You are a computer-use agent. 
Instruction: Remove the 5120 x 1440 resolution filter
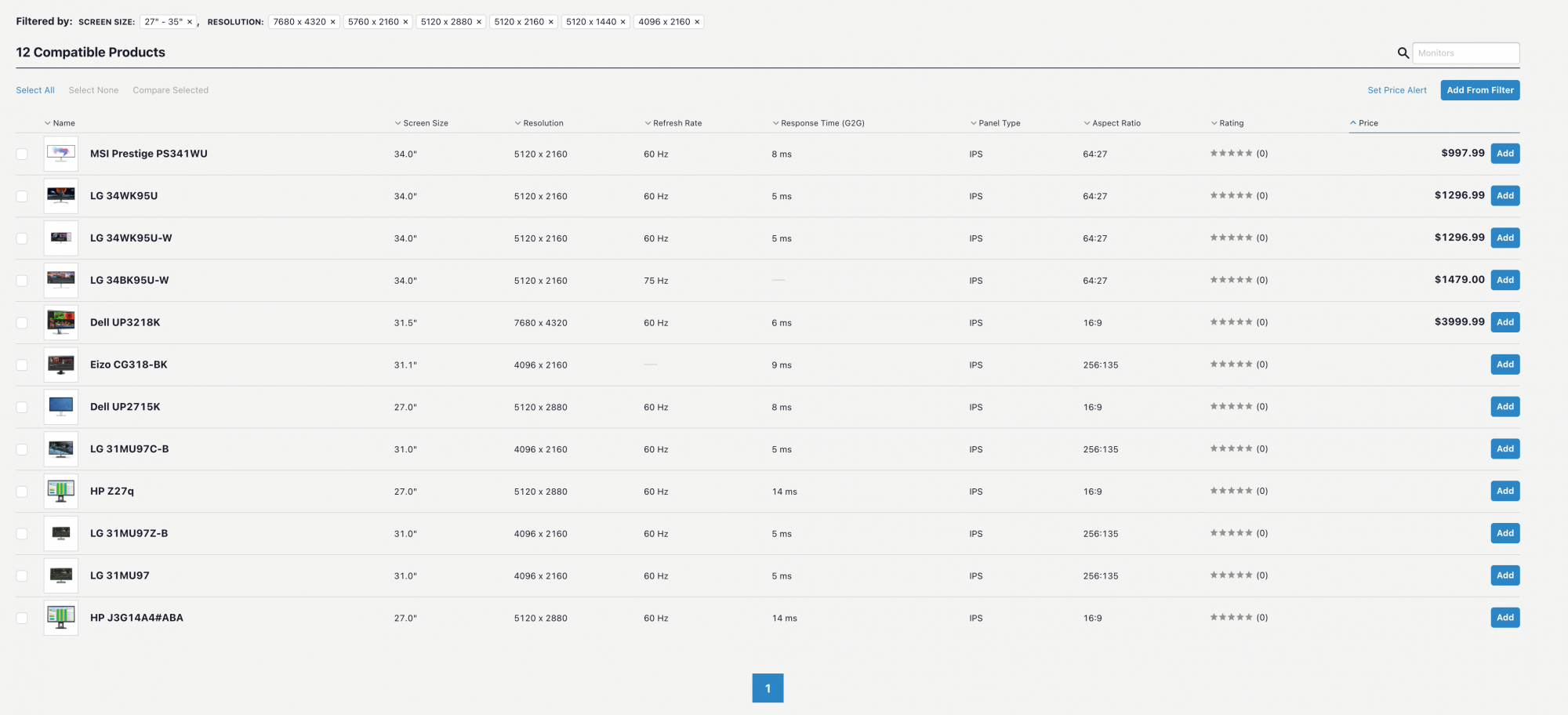623,22
